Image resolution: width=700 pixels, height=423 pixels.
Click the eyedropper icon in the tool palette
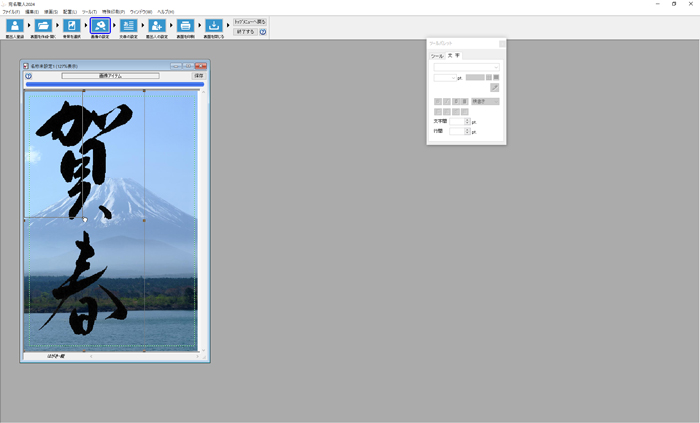click(x=494, y=88)
